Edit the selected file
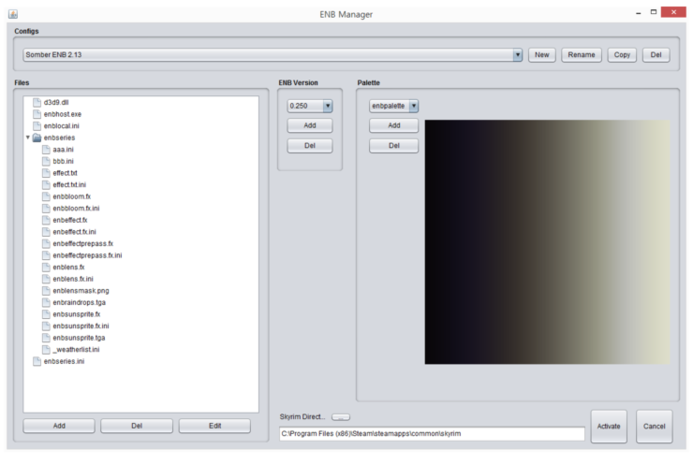 (x=215, y=426)
